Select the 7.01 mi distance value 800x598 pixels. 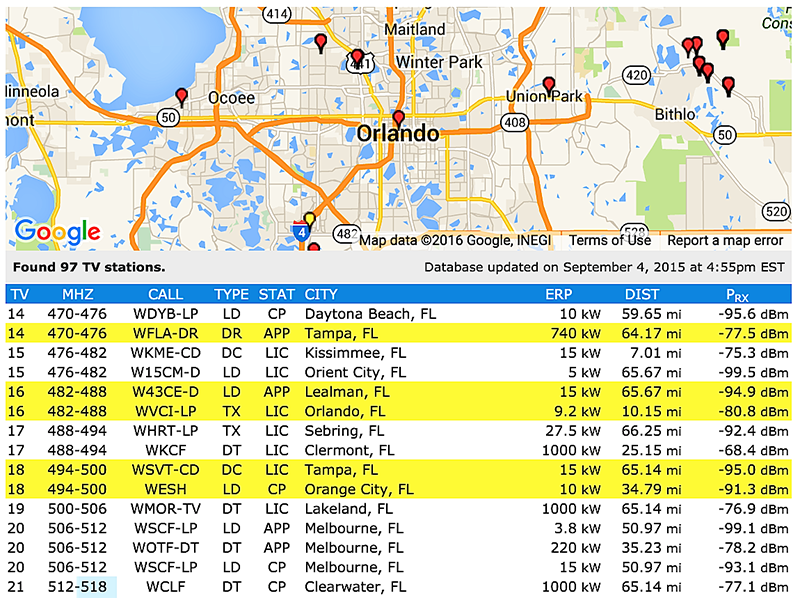656,353
